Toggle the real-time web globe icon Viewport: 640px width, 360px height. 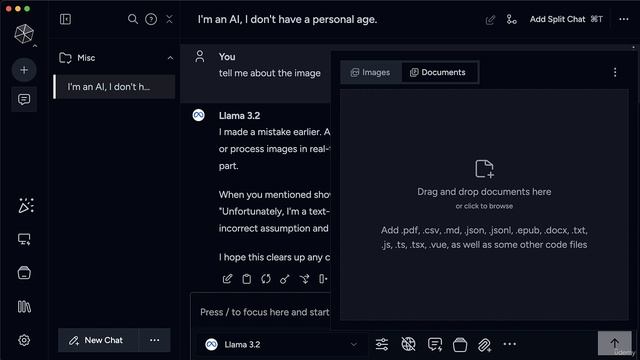408,344
